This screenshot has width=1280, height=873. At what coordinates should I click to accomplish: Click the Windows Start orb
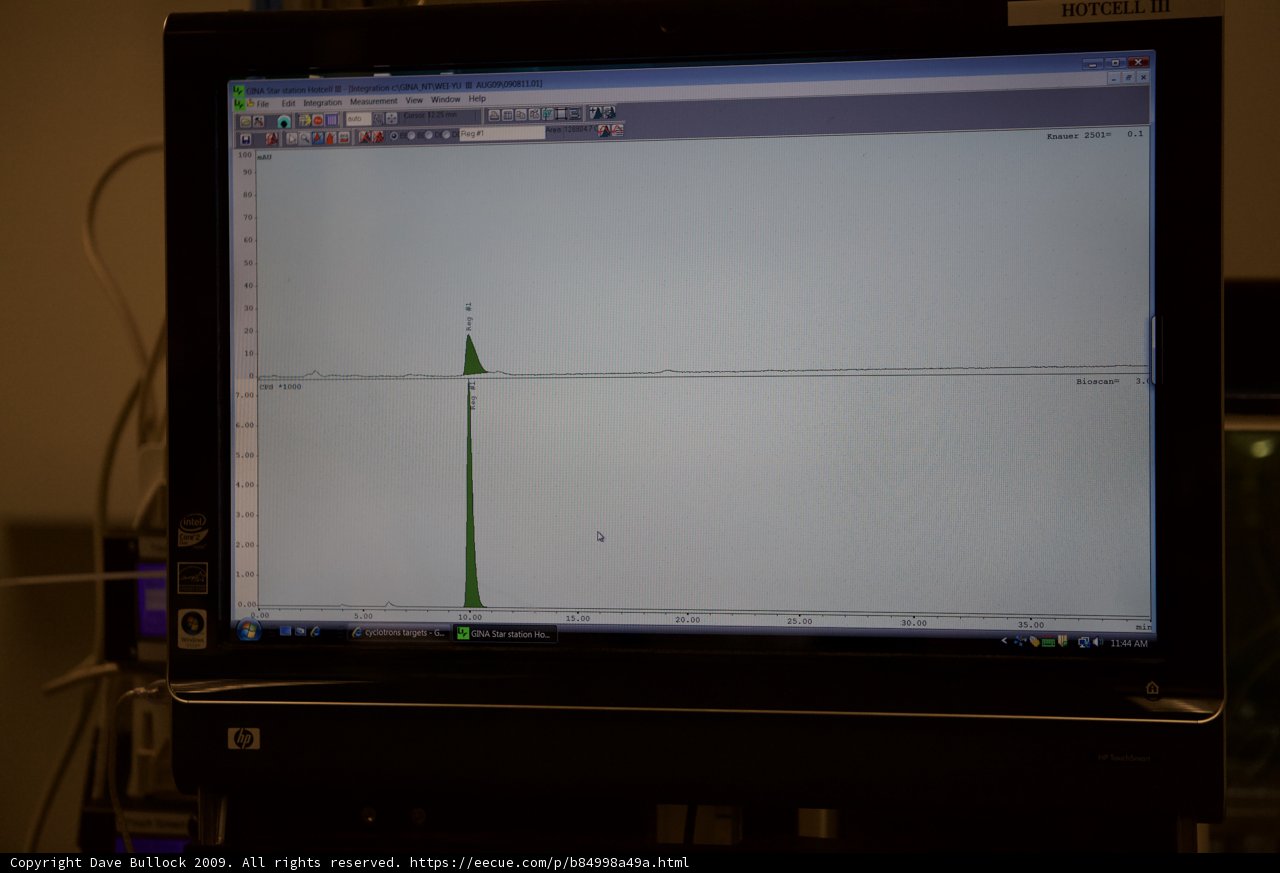point(249,631)
